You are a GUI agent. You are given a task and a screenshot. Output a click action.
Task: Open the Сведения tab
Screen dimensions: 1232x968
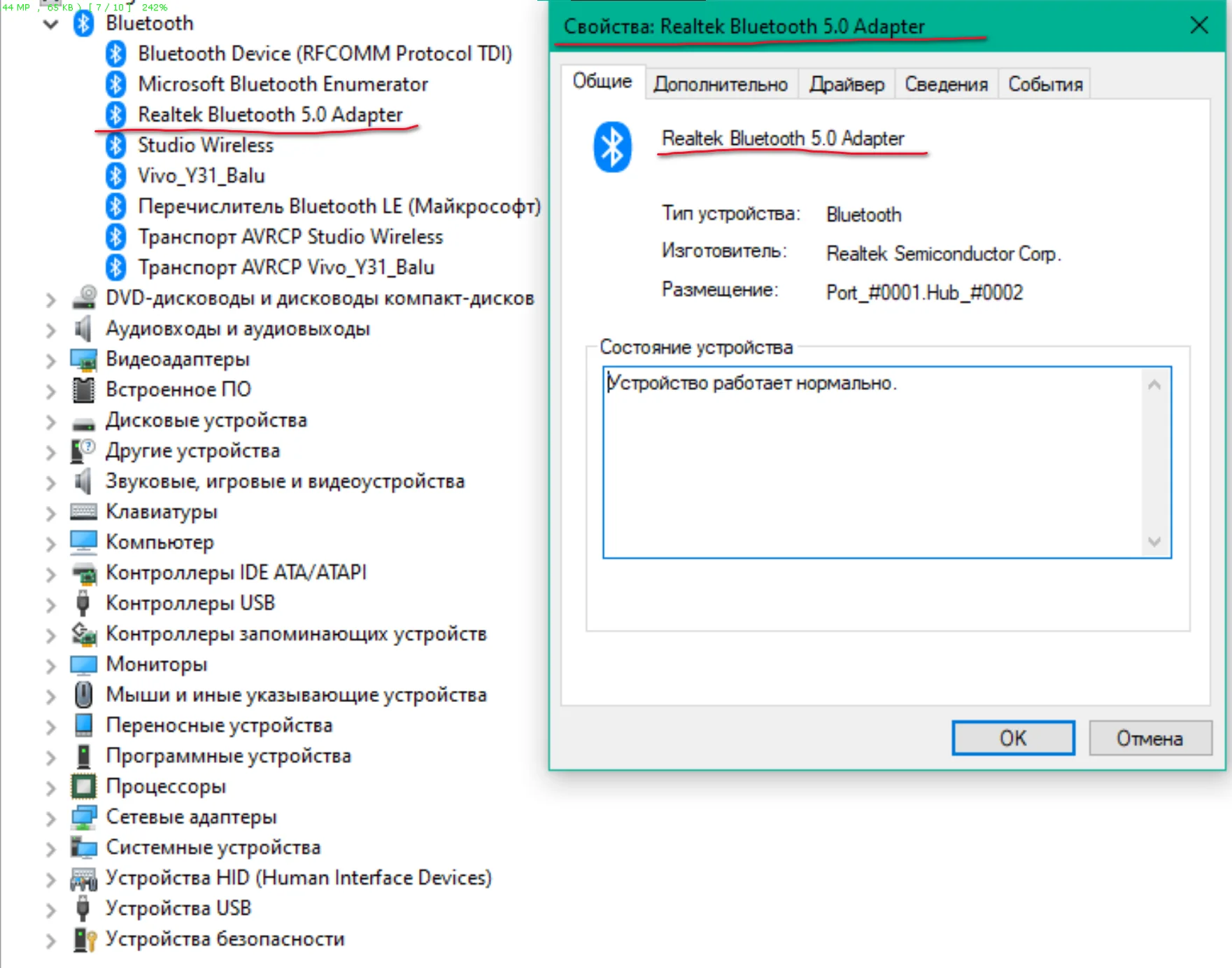point(947,84)
